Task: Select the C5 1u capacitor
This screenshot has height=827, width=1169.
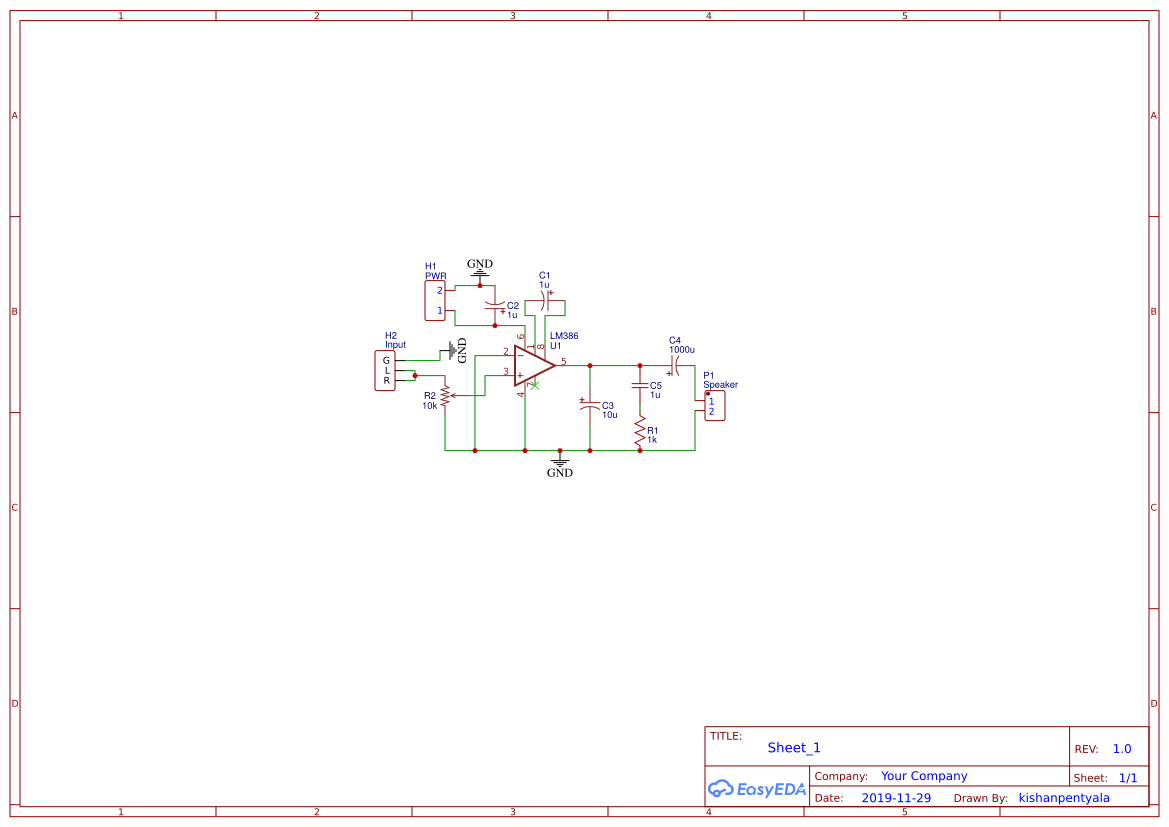Action: click(639, 387)
